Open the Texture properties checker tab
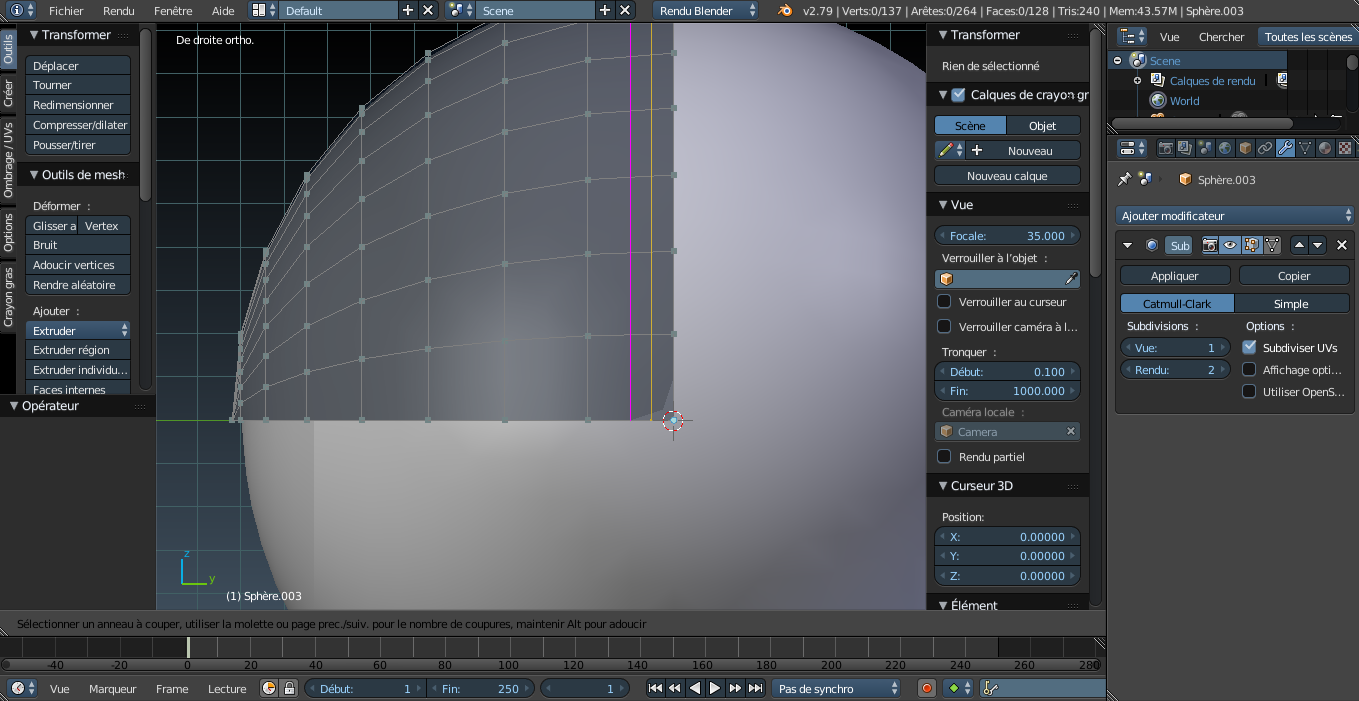Image resolution: width=1359 pixels, height=701 pixels. [x=1345, y=148]
